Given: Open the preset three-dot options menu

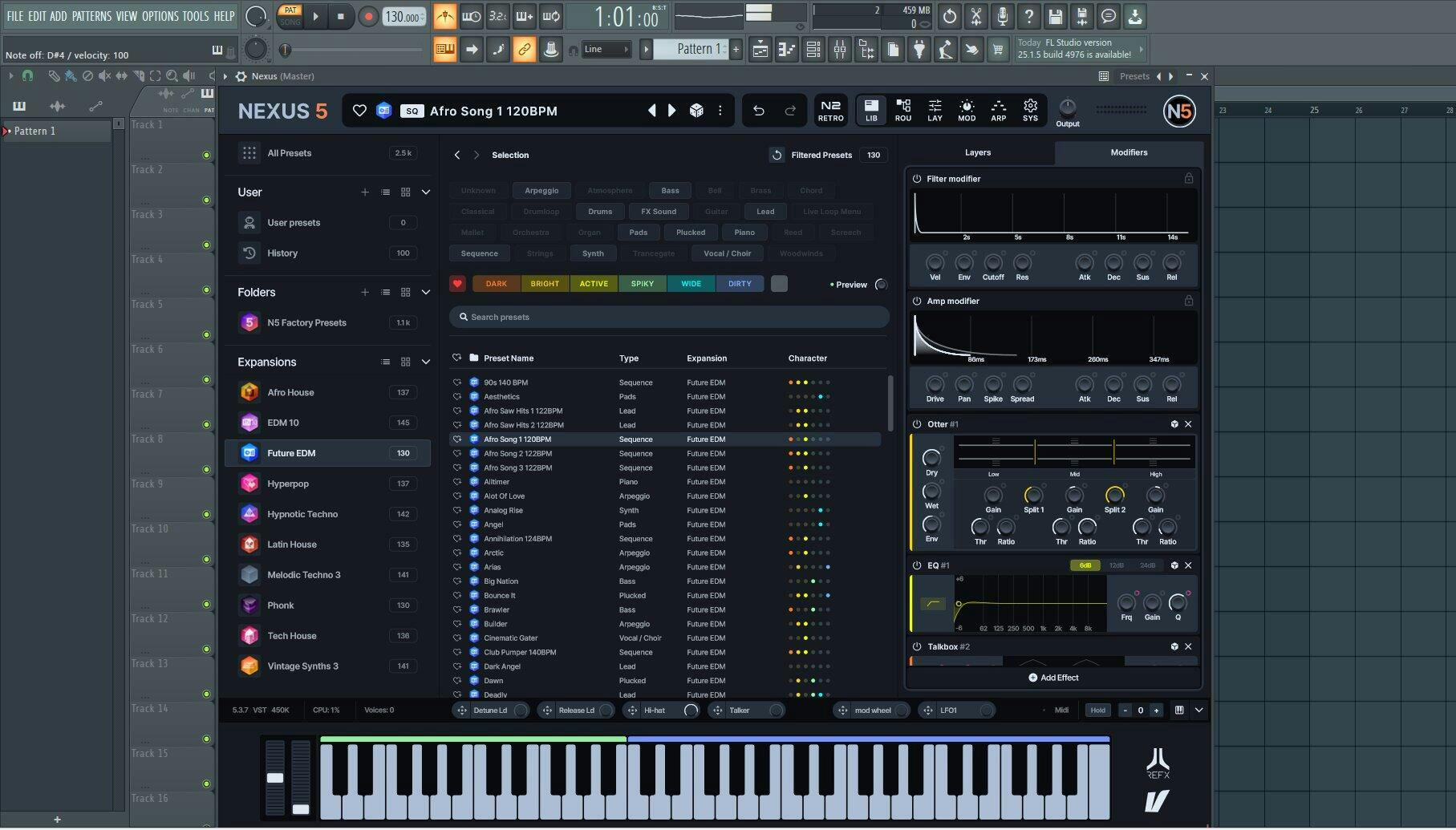Looking at the screenshot, I should (x=720, y=111).
